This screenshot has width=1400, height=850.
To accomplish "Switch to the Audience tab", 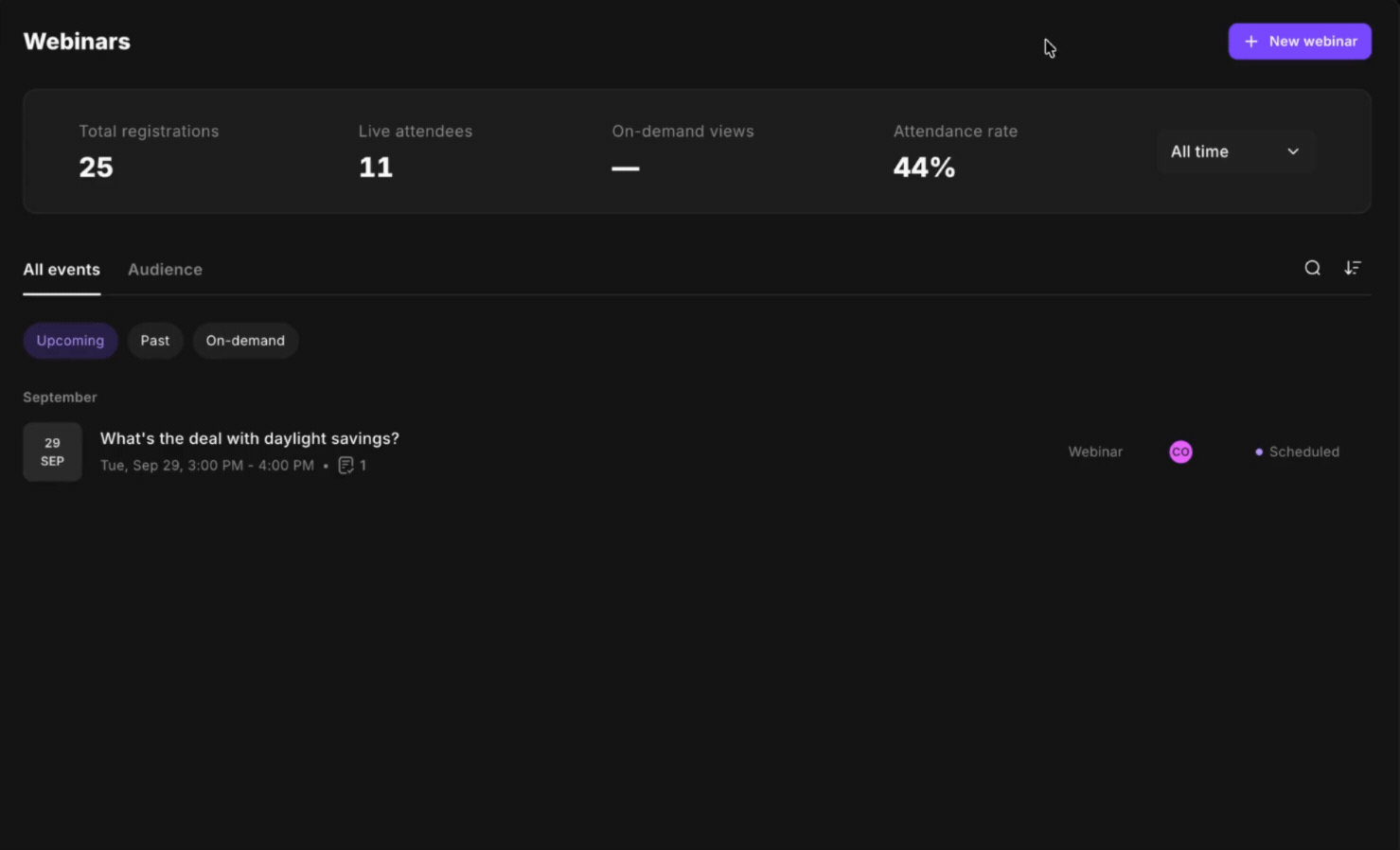I will pos(165,270).
